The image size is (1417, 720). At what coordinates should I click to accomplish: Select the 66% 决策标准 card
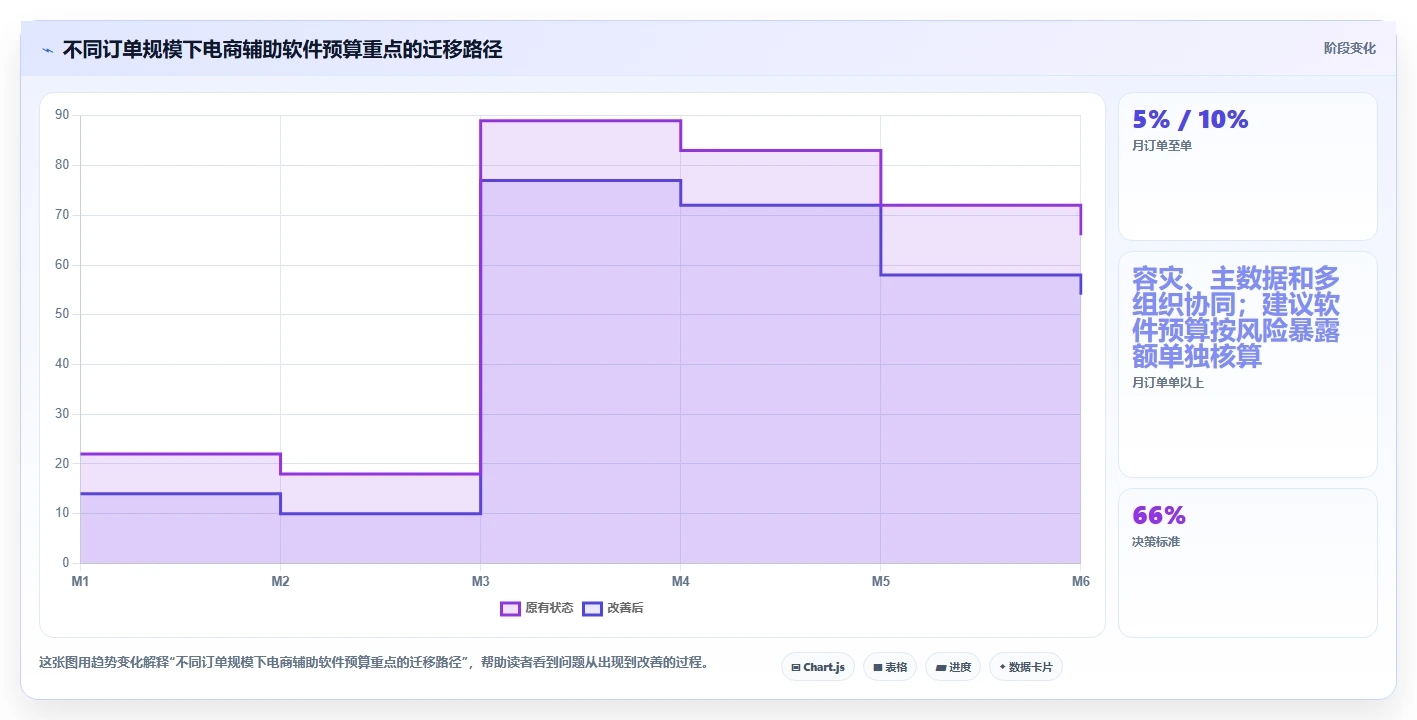(x=1247, y=562)
